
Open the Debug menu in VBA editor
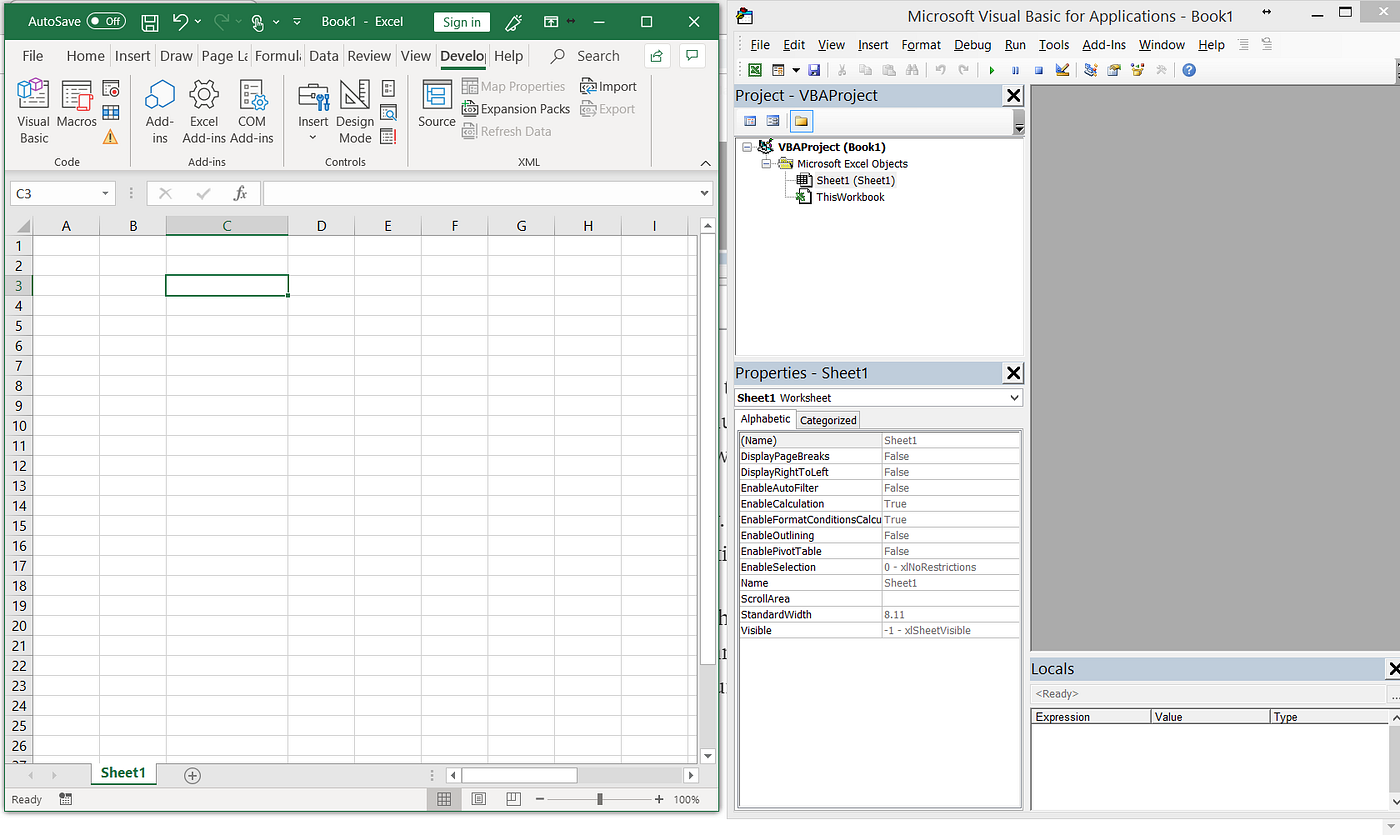(x=971, y=45)
